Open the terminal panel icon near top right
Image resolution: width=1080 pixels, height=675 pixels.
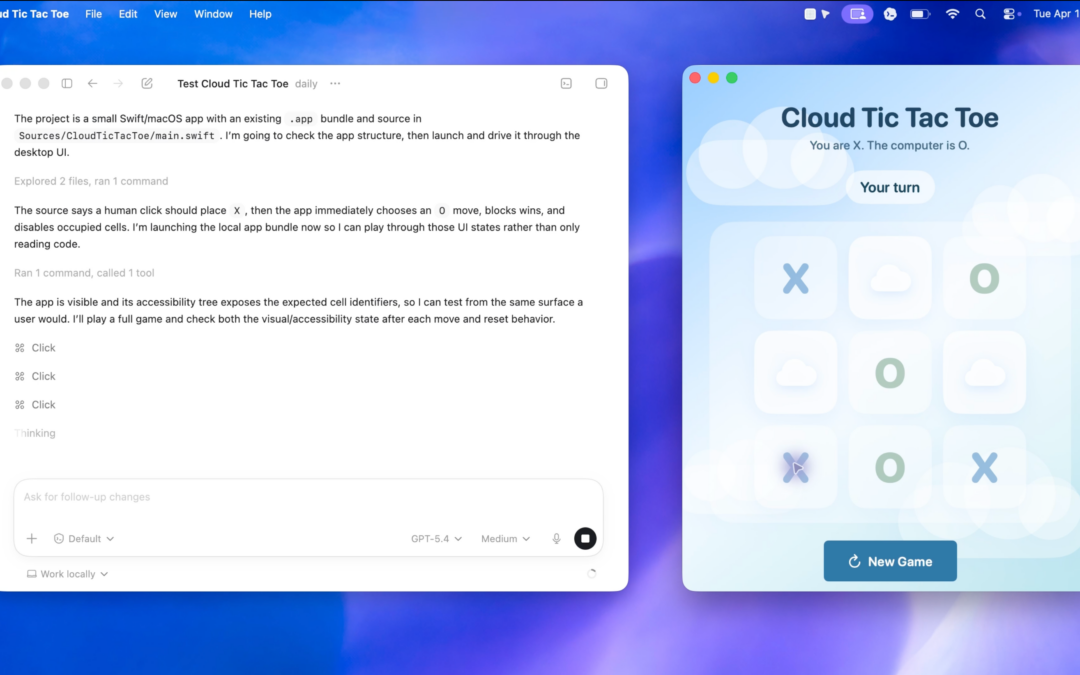coord(566,84)
